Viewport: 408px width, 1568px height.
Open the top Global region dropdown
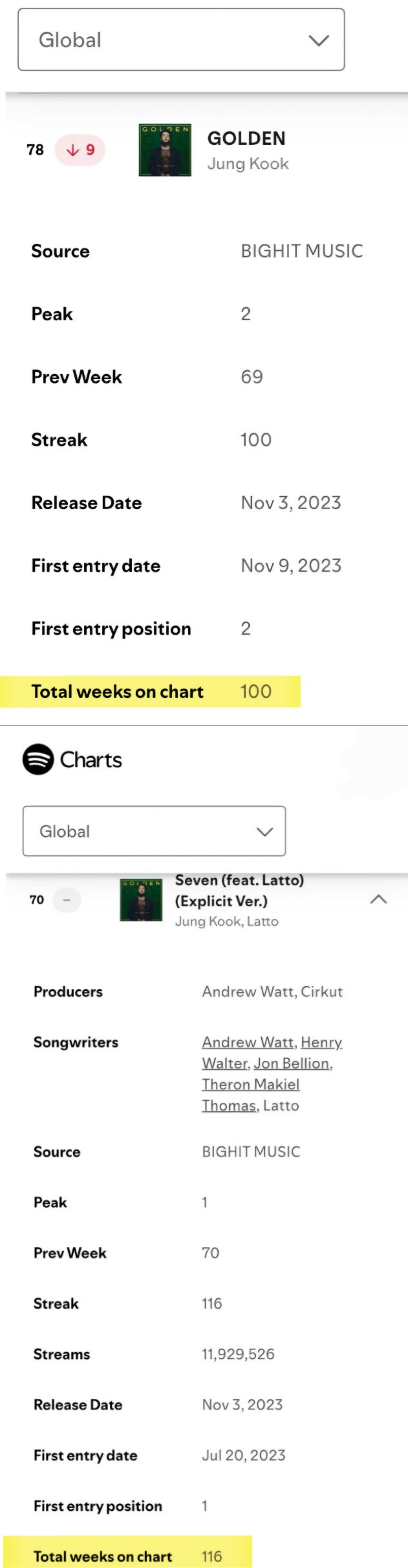pyautogui.click(x=181, y=40)
